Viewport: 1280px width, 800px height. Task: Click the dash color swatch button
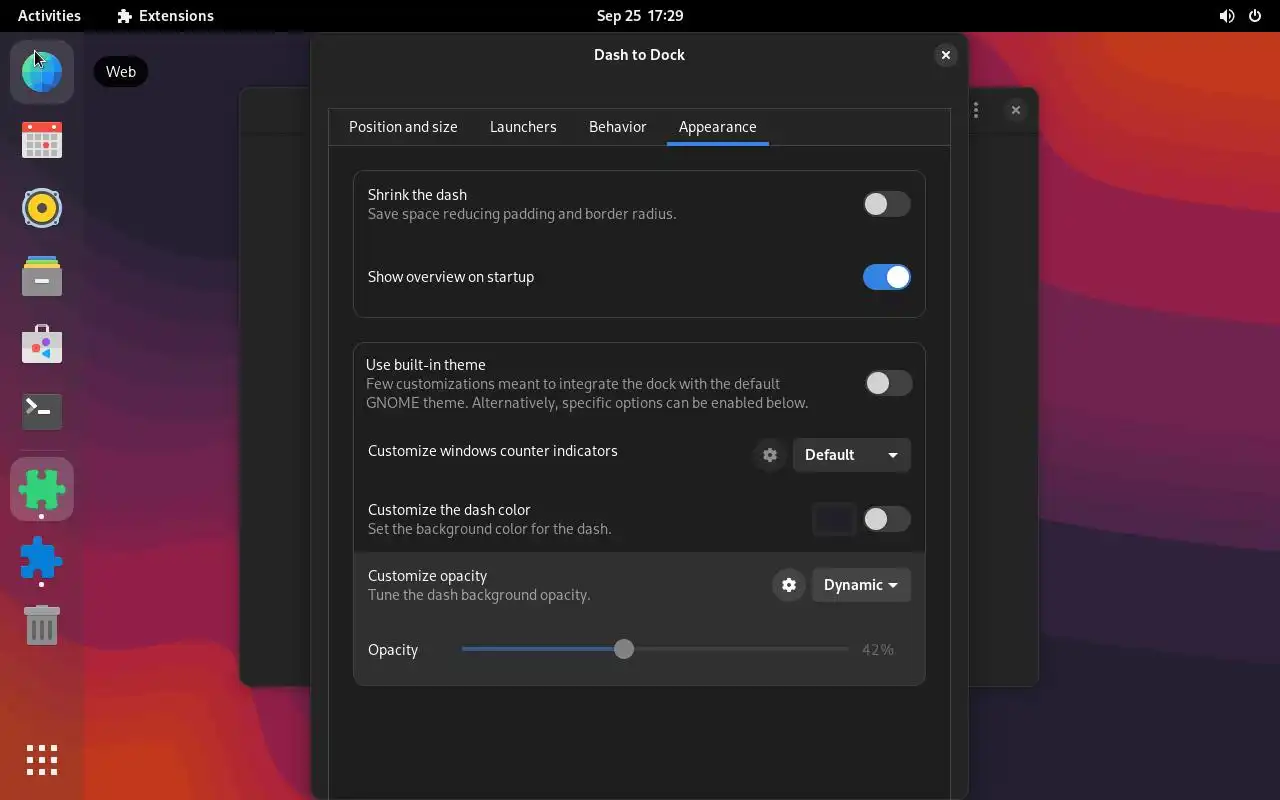pyautogui.click(x=834, y=519)
